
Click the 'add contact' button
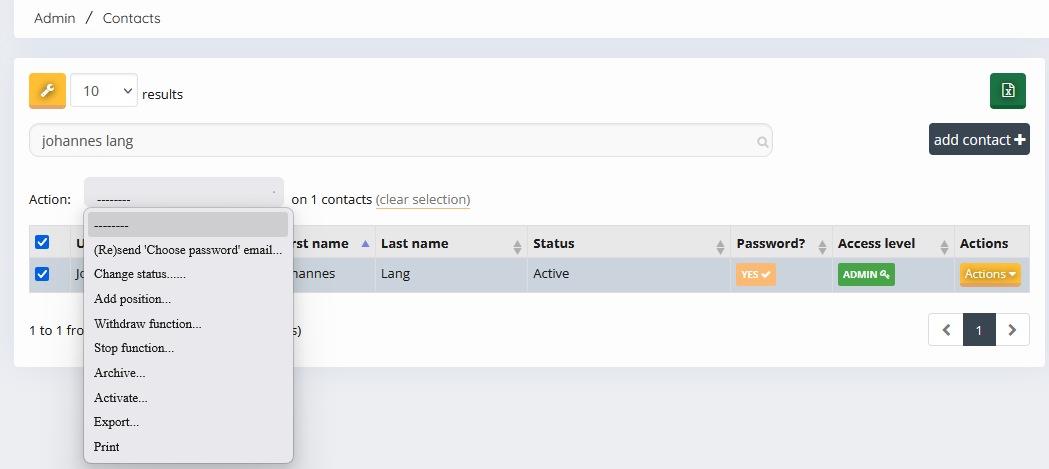(x=979, y=140)
